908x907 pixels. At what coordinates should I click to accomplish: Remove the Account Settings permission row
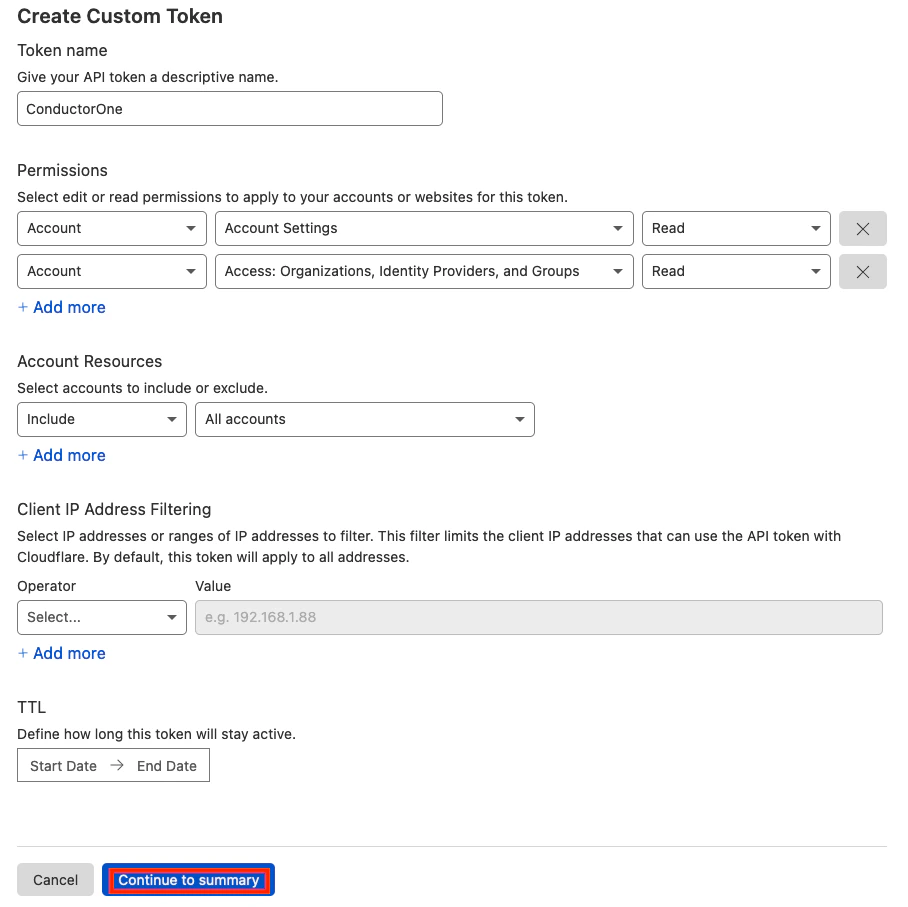(862, 228)
